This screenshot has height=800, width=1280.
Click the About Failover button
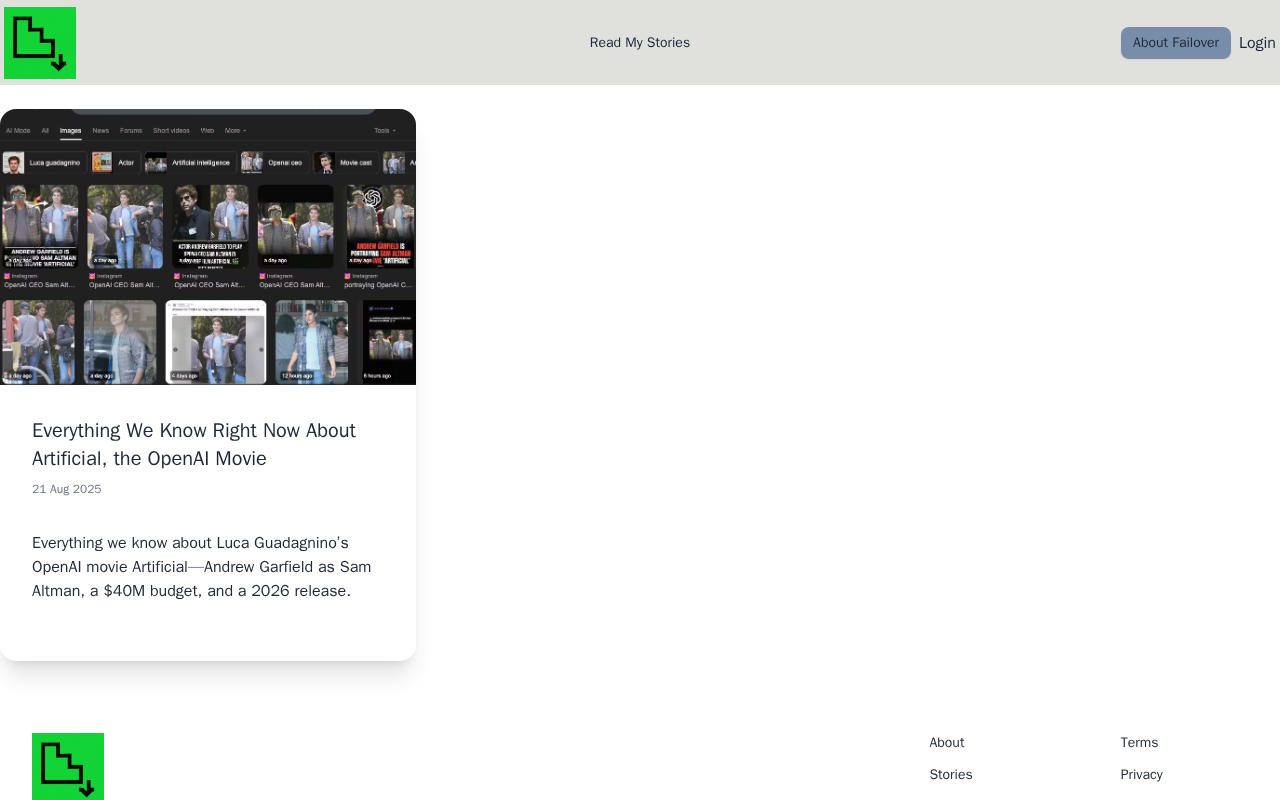(1176, 43)
